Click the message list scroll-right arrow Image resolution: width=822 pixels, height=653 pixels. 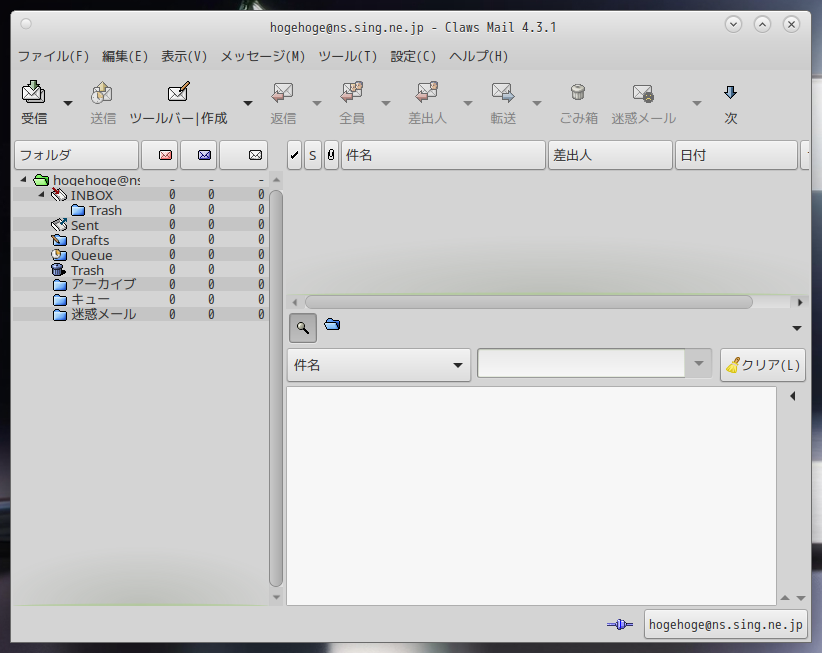[800, 302]
